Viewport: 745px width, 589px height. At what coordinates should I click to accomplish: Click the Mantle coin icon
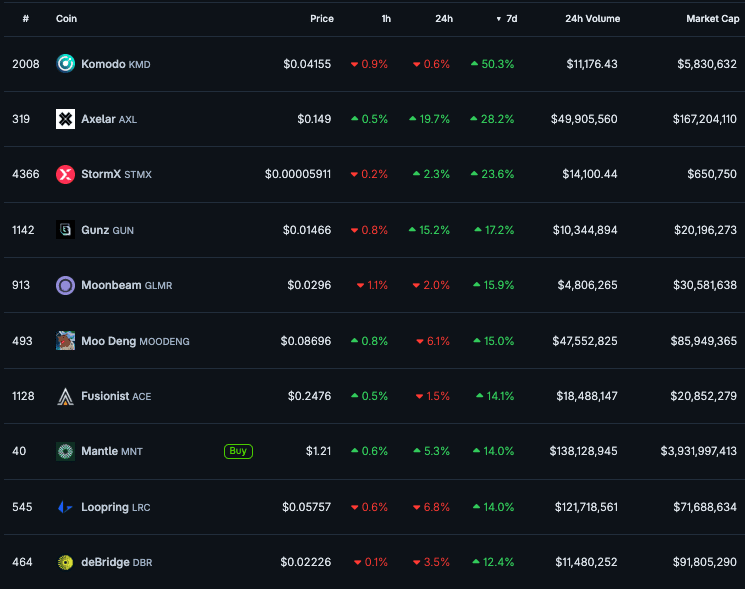click(x=65, y=451)
